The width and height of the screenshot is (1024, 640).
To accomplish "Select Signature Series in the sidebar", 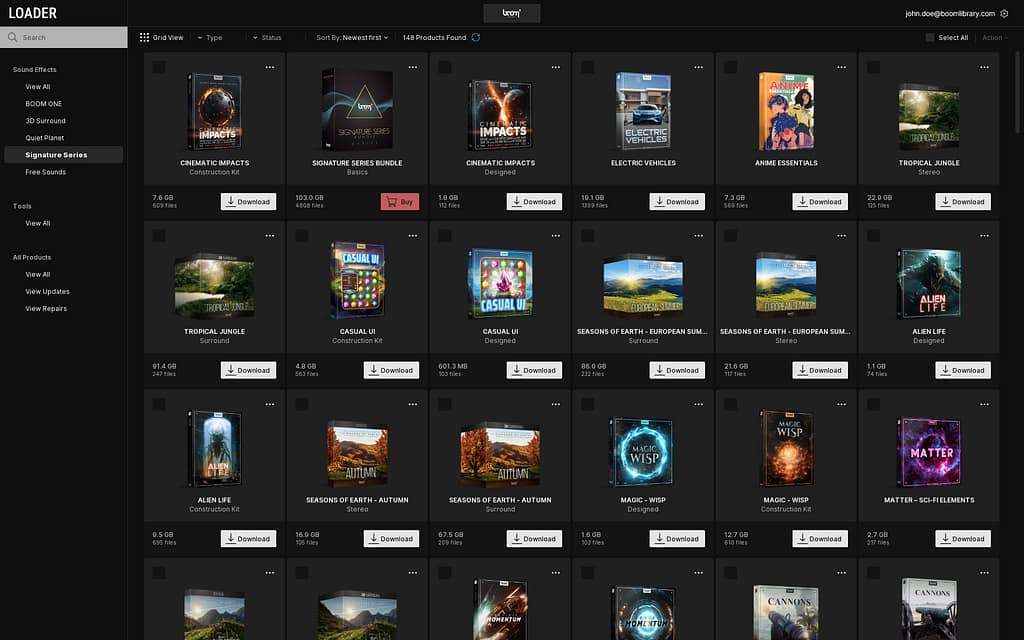I will tap(64, 154).
